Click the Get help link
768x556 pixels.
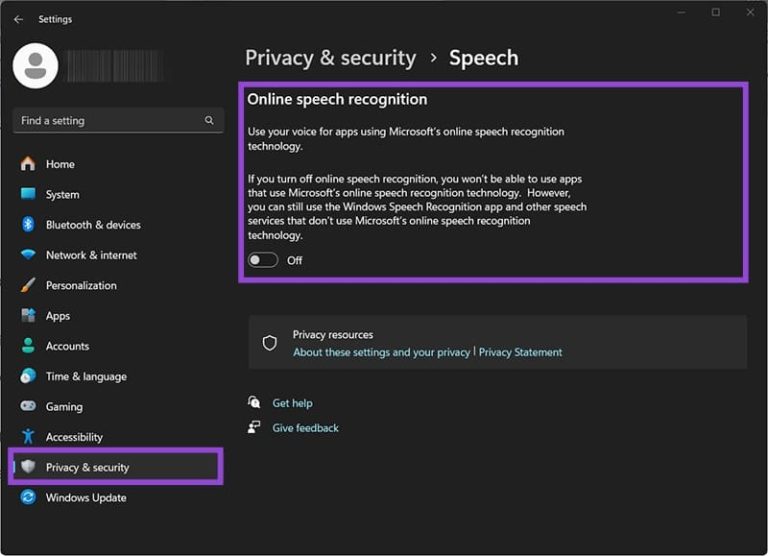click(292, 403)
